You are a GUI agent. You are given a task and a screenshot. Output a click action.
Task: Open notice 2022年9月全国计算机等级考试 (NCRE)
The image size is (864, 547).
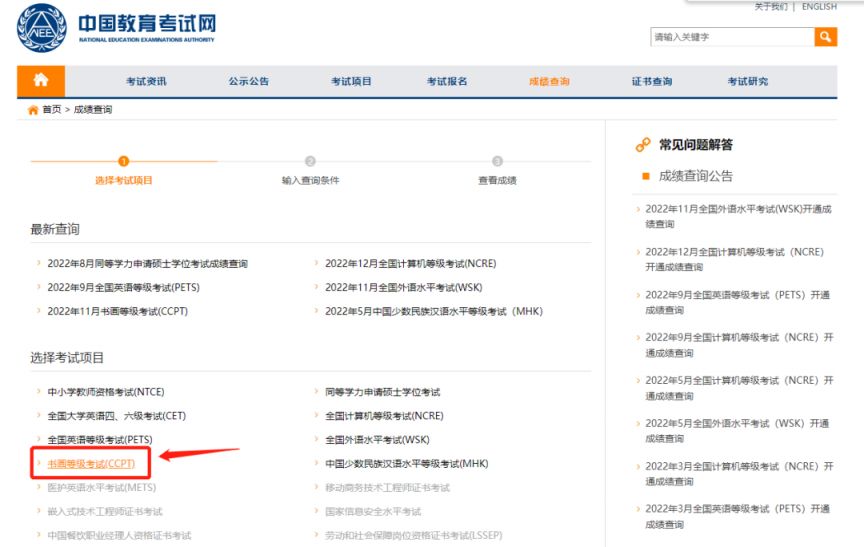(739, 345)
